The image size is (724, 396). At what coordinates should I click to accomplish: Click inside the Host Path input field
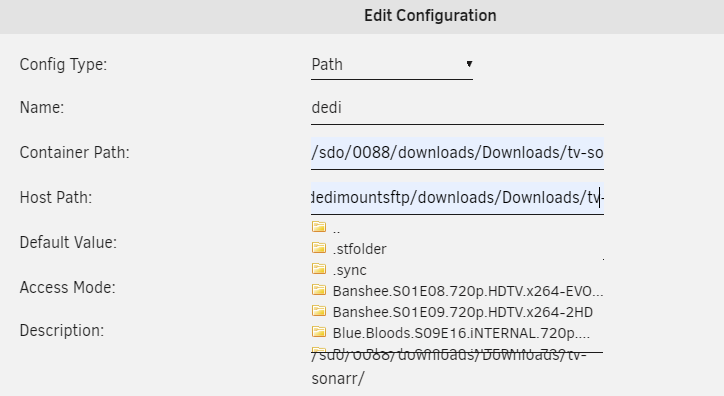(457, 198)
